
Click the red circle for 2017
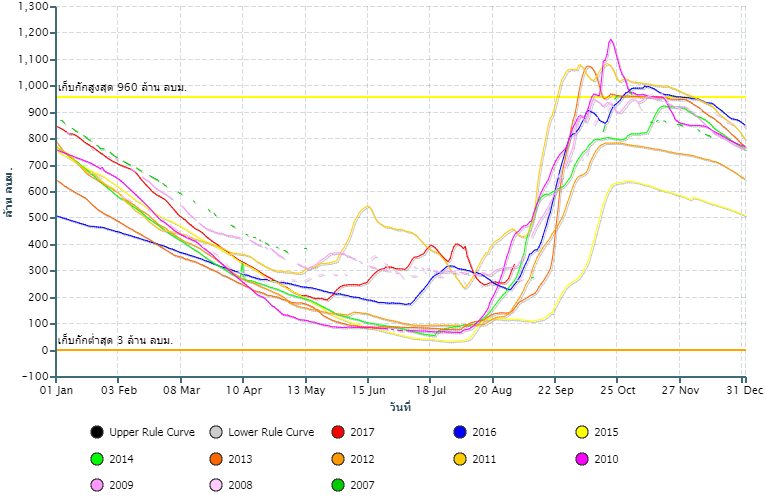(x=338, y=432)
